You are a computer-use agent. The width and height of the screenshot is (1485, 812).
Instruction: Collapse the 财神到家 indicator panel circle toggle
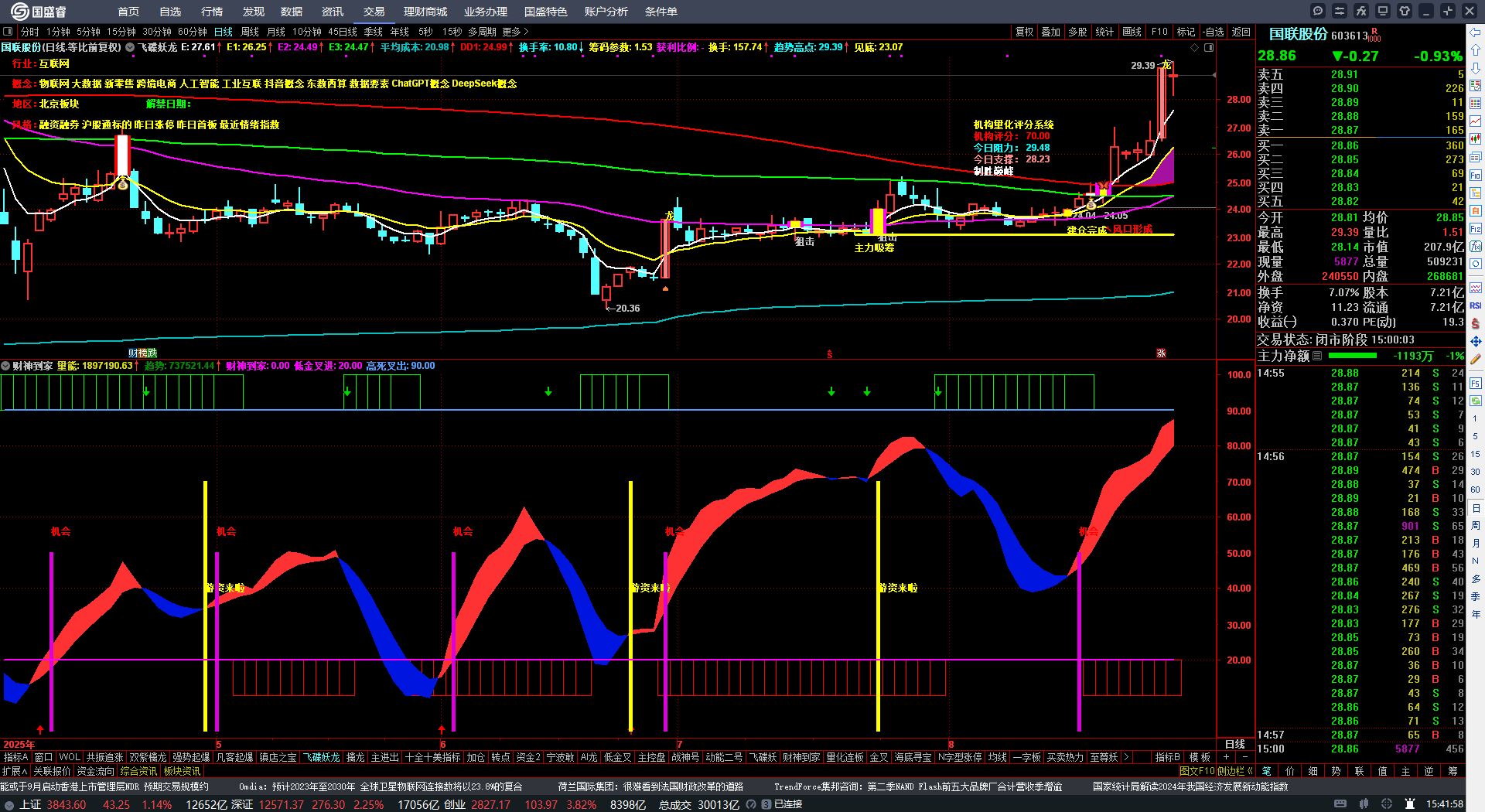[5, 366]
